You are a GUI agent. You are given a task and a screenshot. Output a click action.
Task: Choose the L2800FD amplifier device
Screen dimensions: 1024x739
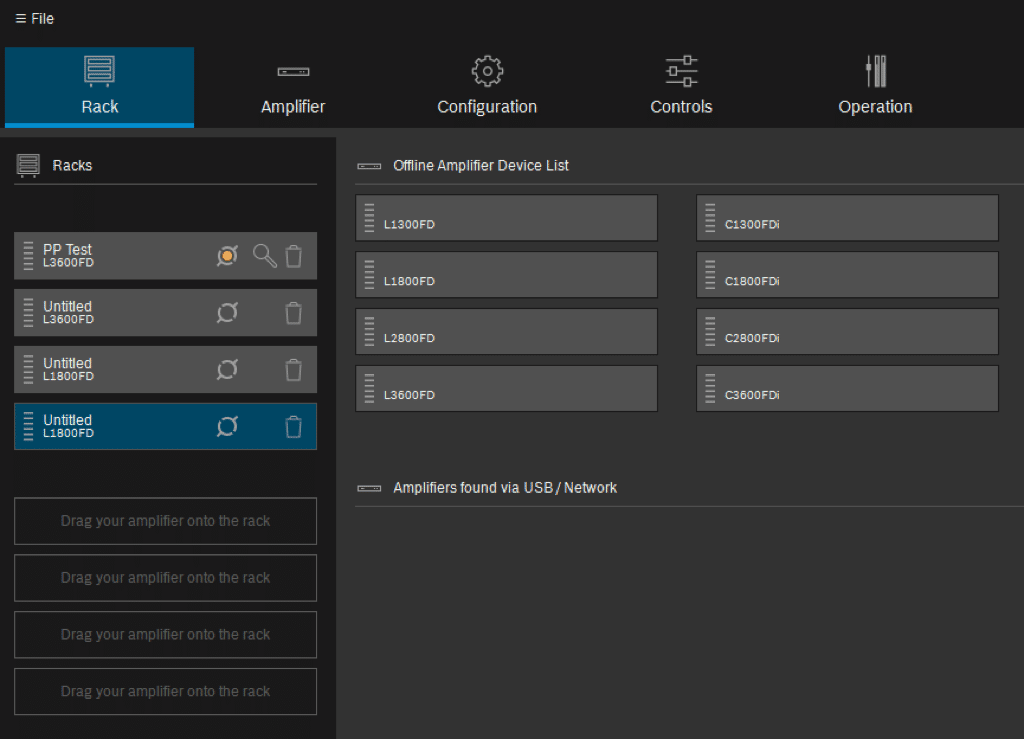point(506,331)
